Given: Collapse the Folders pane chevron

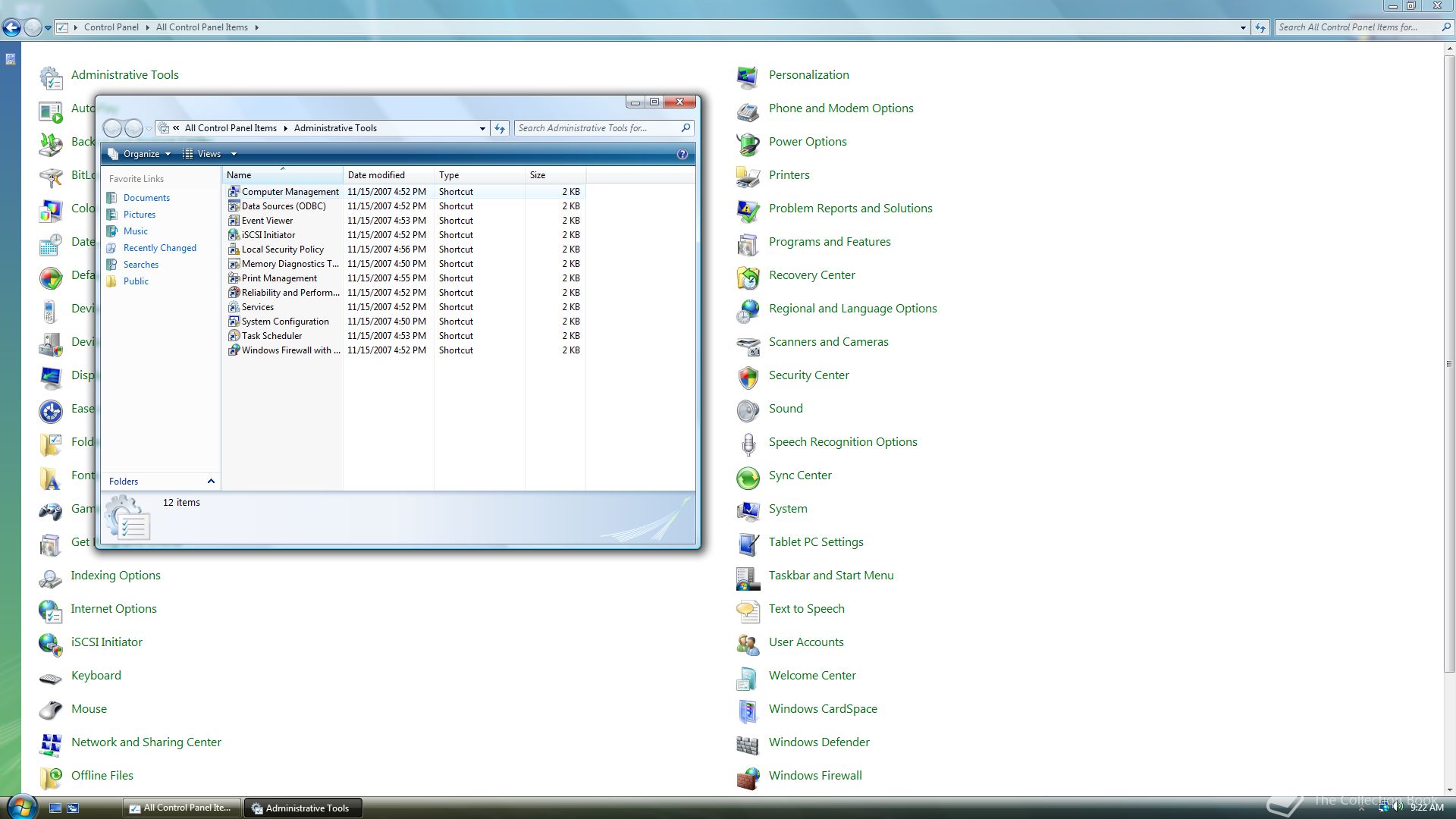Looking at the screenshot, I should click(x=211, y=482).
